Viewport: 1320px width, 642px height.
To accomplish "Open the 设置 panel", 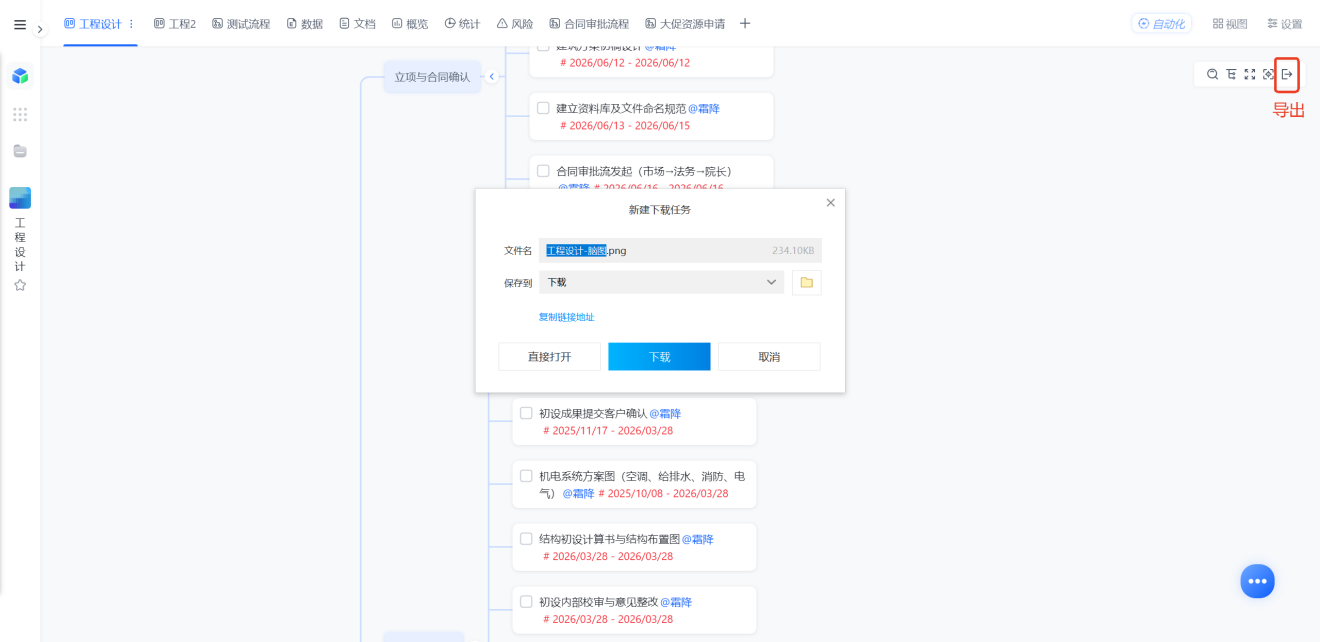I will click(x=1285, y=24).
